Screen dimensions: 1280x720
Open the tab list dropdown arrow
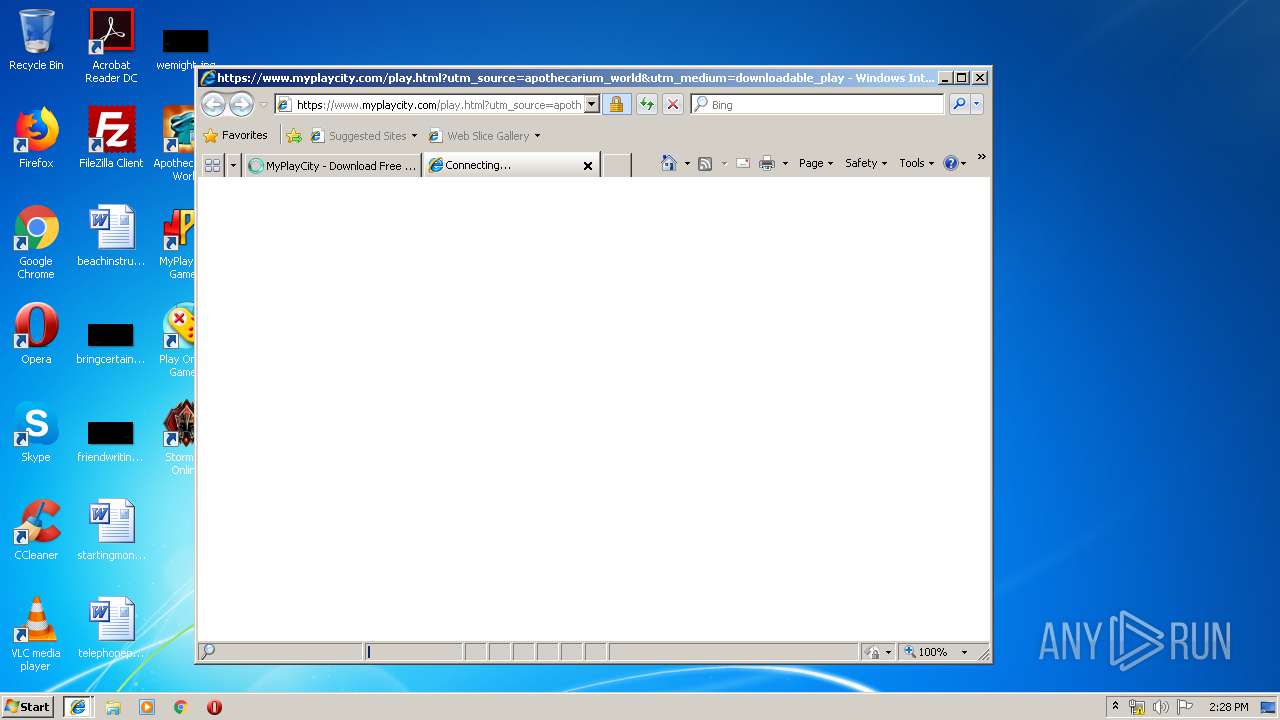[234, 166]
